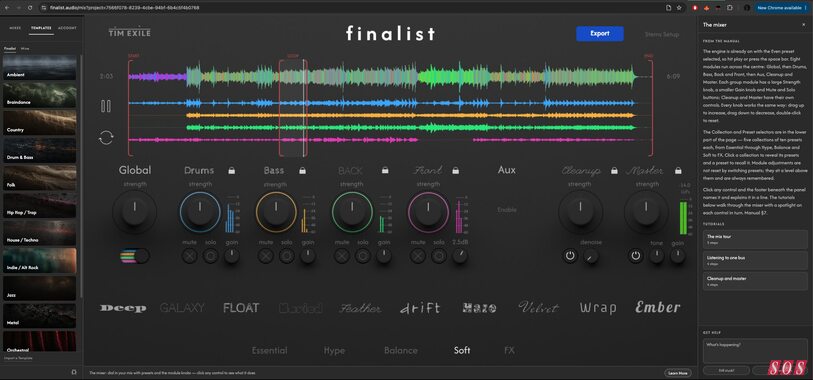Select the Hype collection

pyautogui.click(x=334, y=350)
